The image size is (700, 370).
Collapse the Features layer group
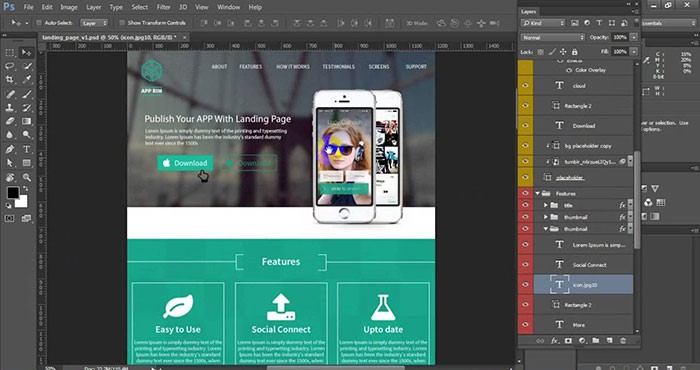point(538,193)
